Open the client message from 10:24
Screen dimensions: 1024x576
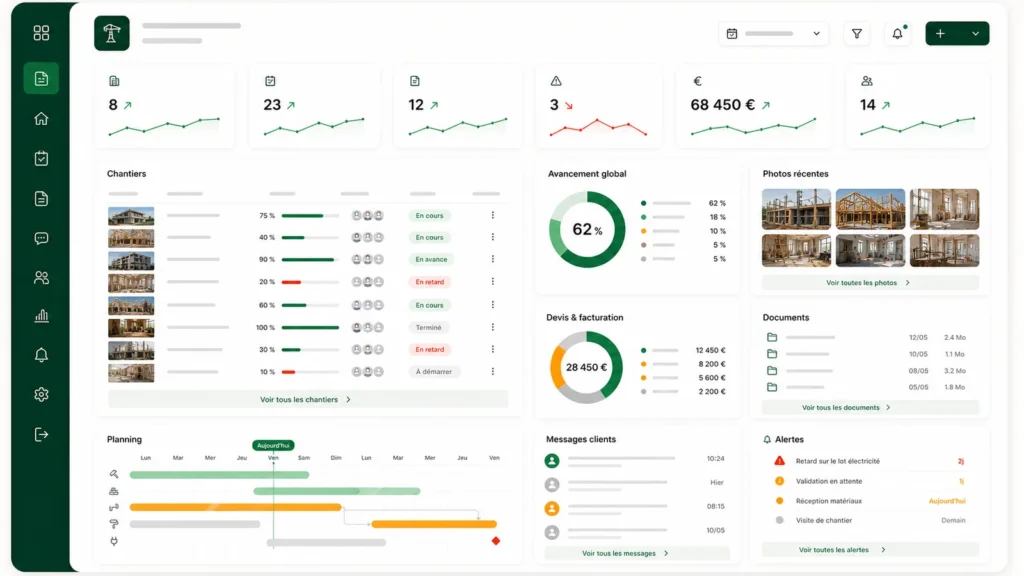click(635, 460)
